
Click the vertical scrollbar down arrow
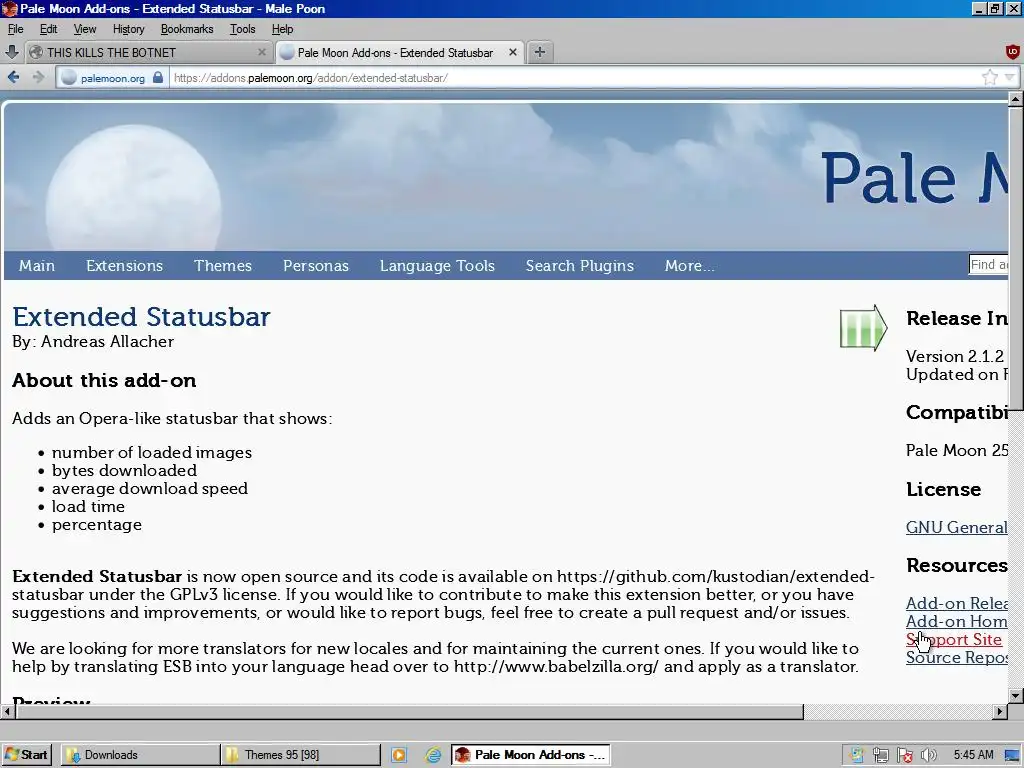point(1016,696)
